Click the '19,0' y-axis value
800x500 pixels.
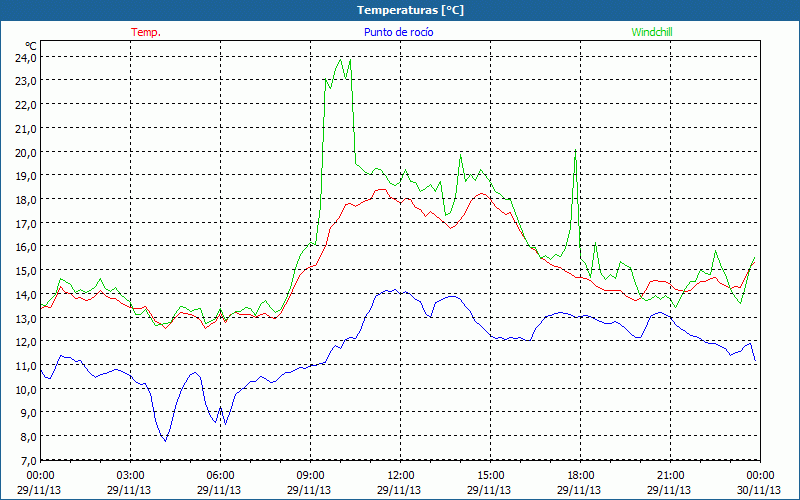[25, 176]
